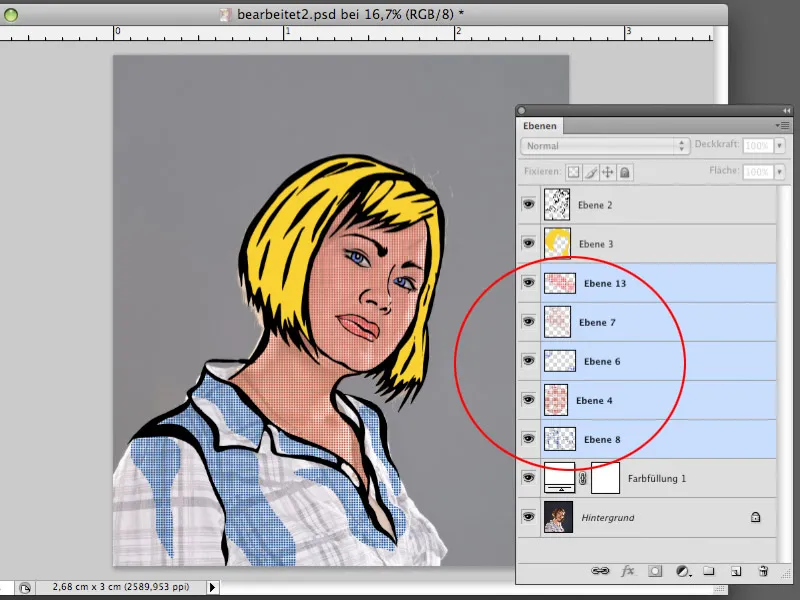Collapse the panel with double-arrow icon

point(786,110)
